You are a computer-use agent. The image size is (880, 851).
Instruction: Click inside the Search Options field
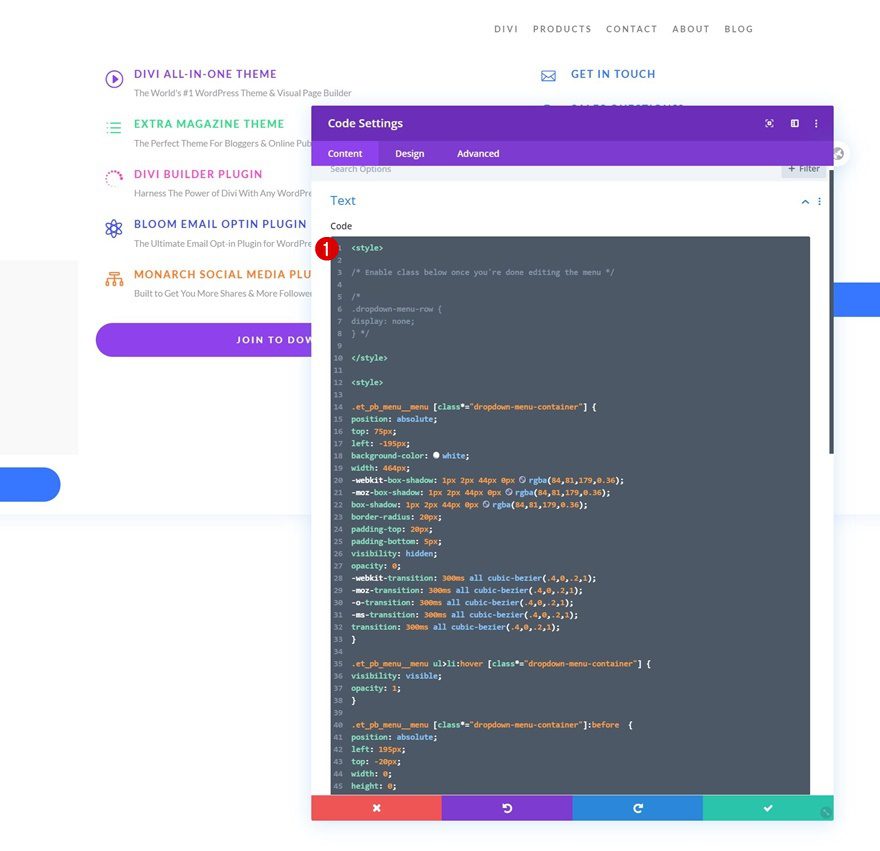(450, 168)
